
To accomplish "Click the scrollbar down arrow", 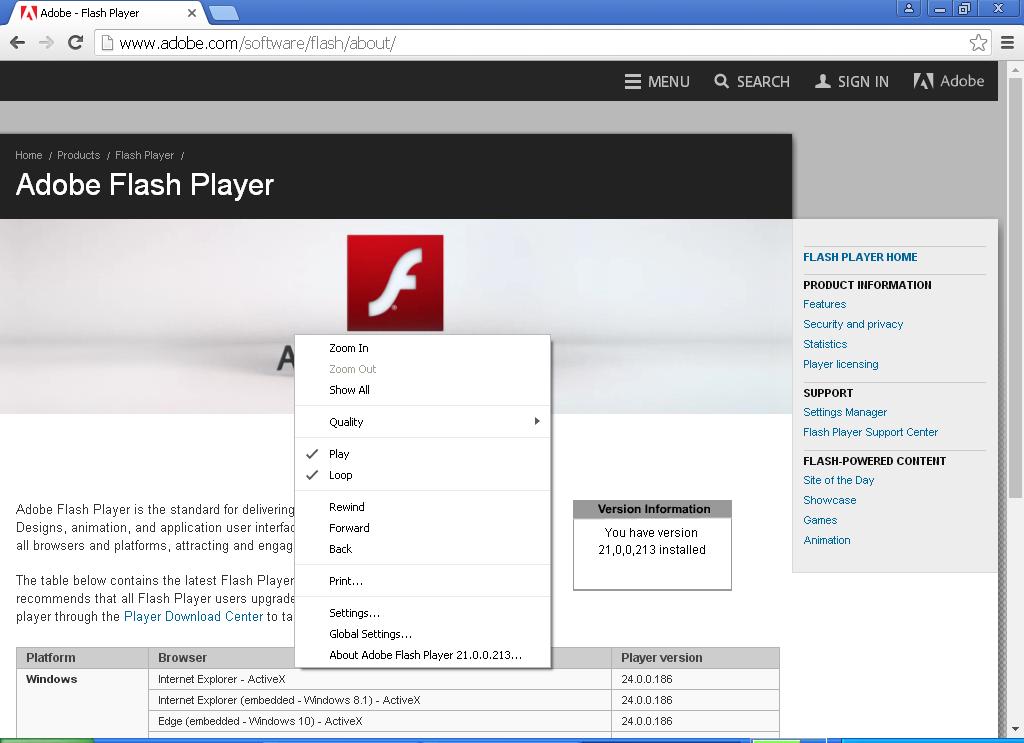I will click(1016, 729).
